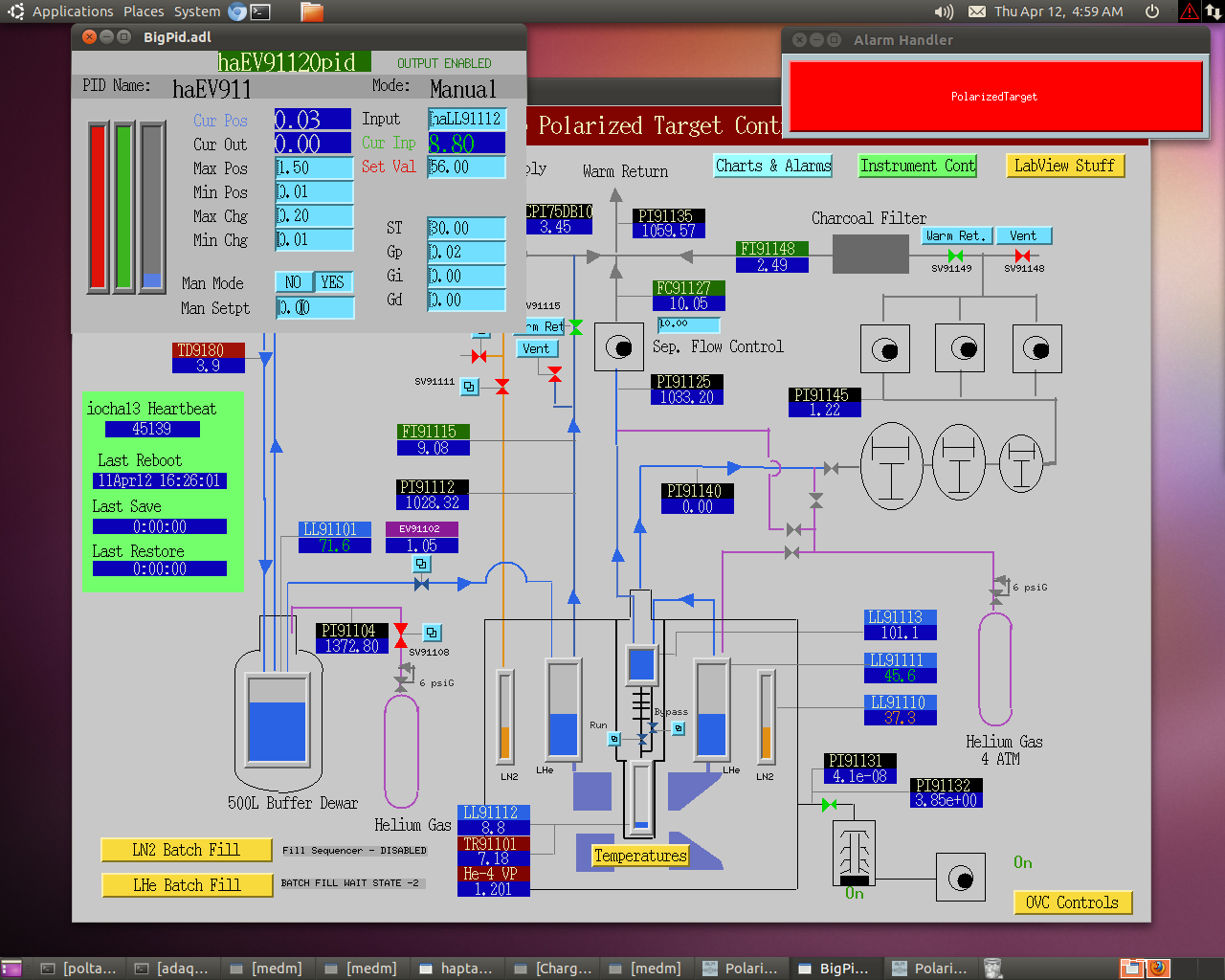1225x980 pixels.
Task: Click Firefox icon in bottom panel
Action: tap(1158, 969)
